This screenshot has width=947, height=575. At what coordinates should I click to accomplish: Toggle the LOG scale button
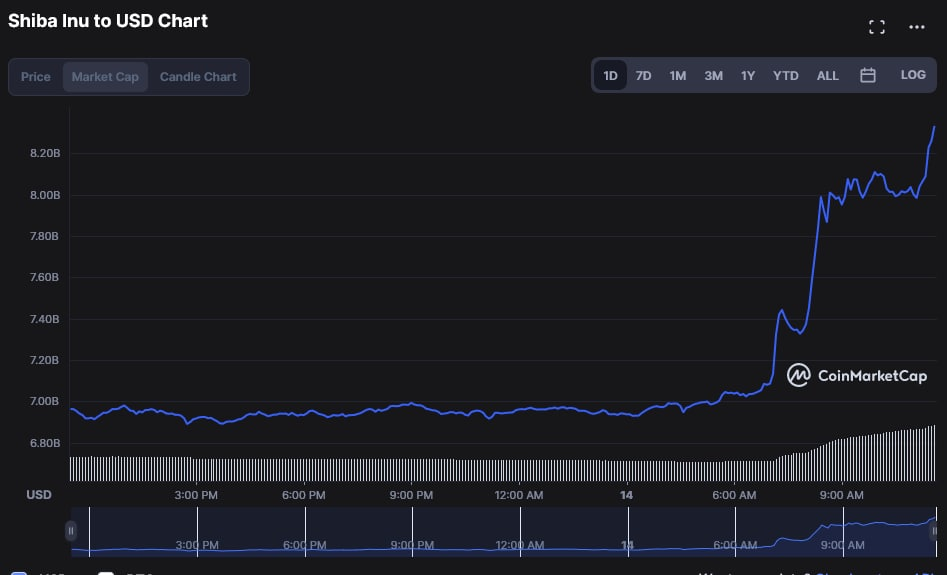(913, 75)
